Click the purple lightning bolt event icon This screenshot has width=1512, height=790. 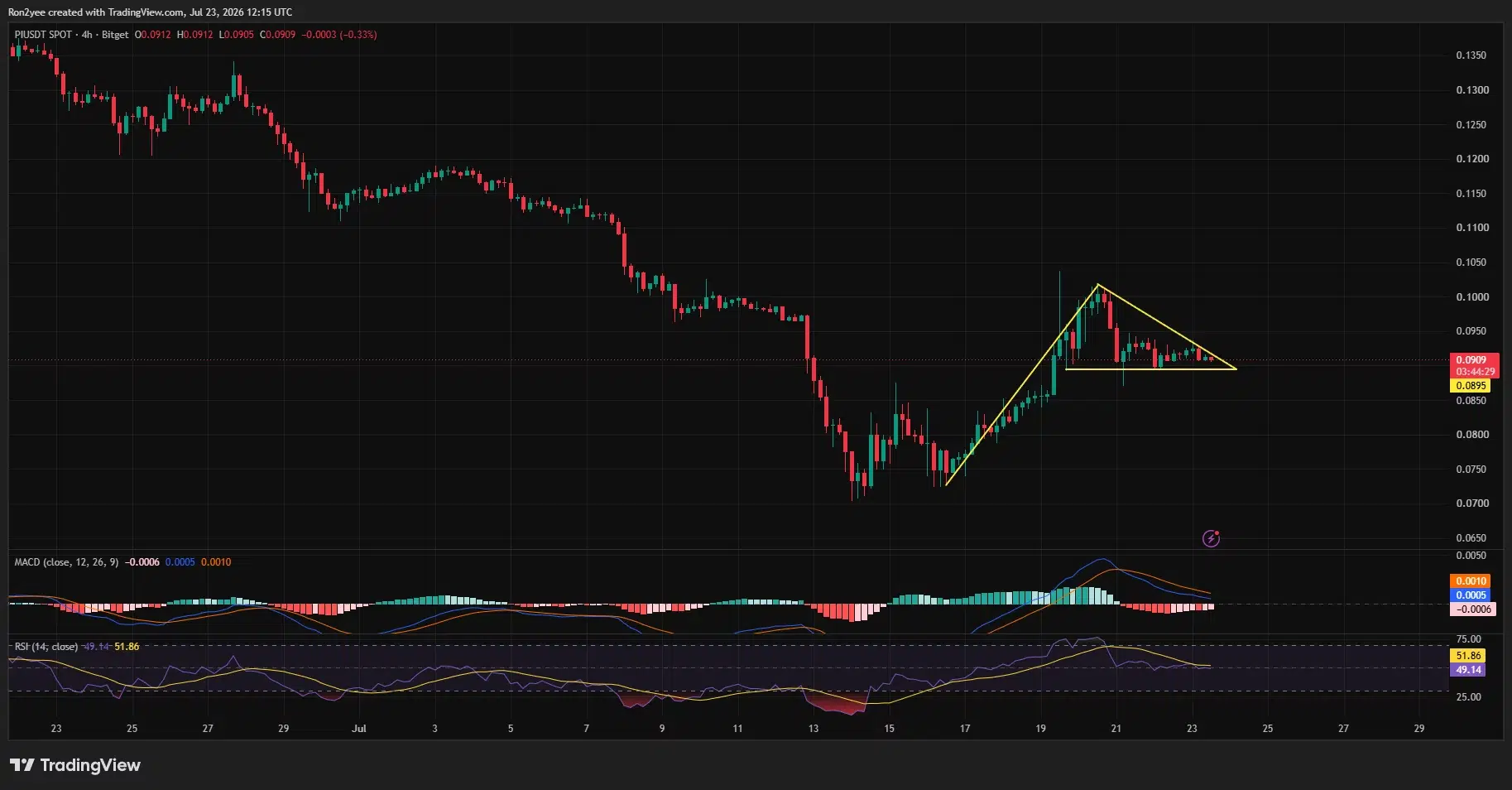tap(1211, 539)
